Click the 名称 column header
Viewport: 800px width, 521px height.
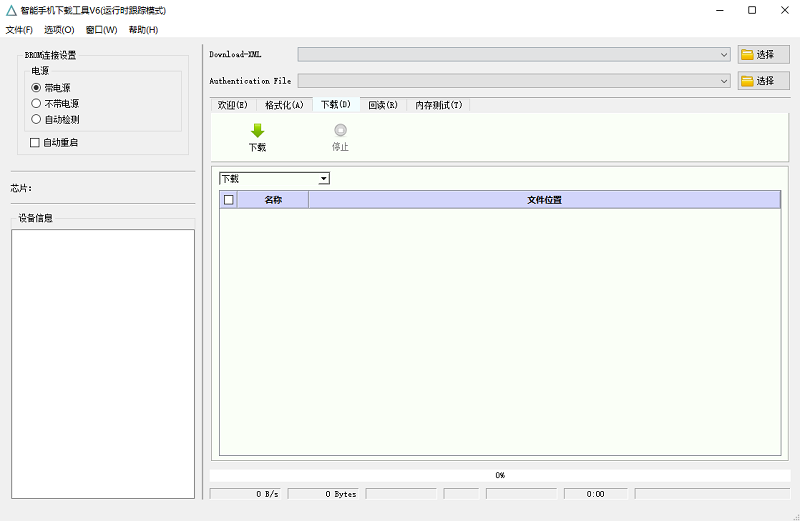pyautogui.click(x=273, y=200)
